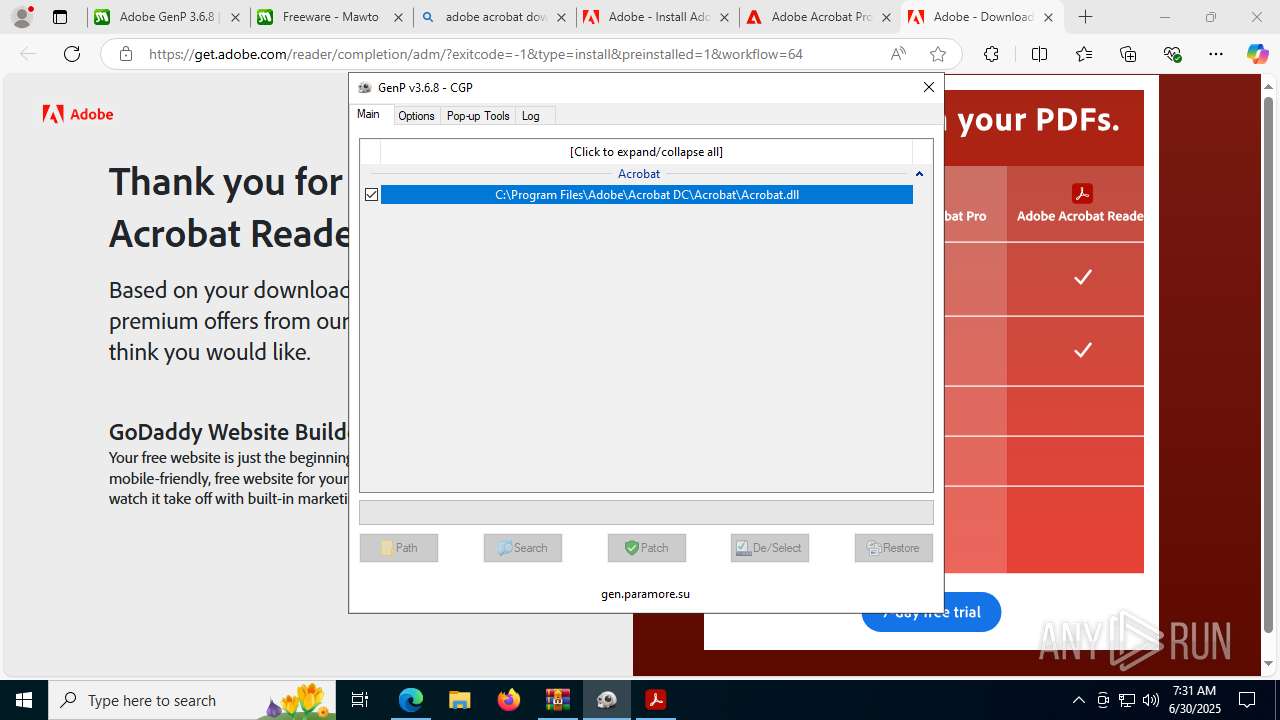
Task: Open Copilot icon in Edge
Action: click(x=1257, y=54)
